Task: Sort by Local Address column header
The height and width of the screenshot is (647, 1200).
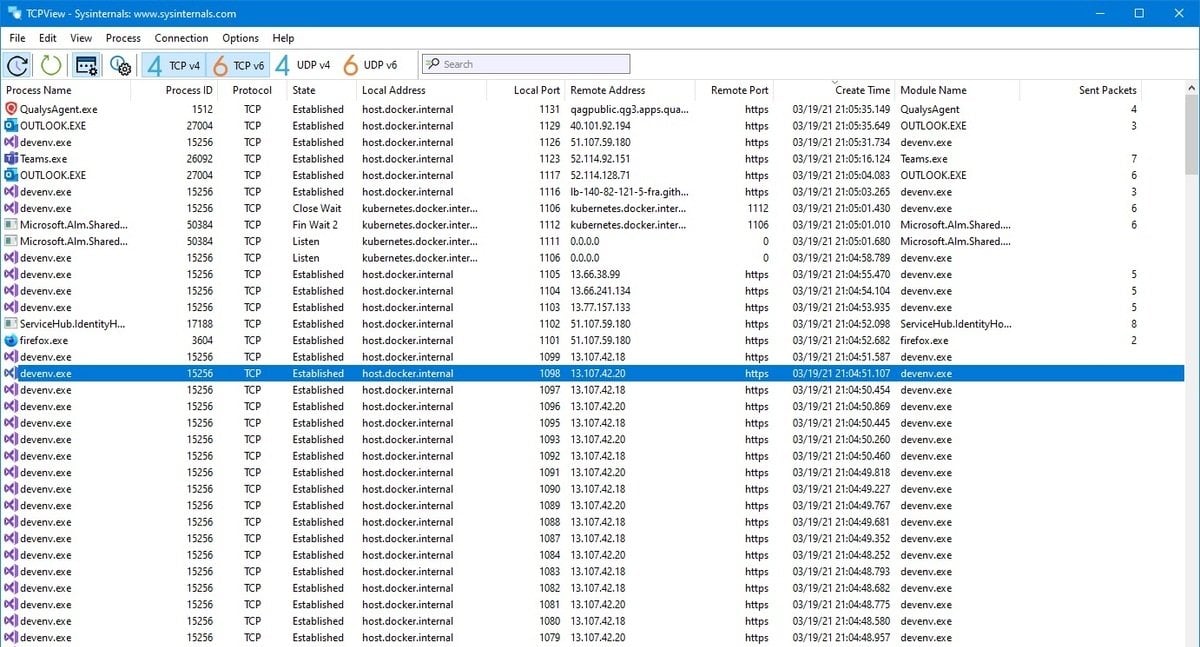Action: 420,90
